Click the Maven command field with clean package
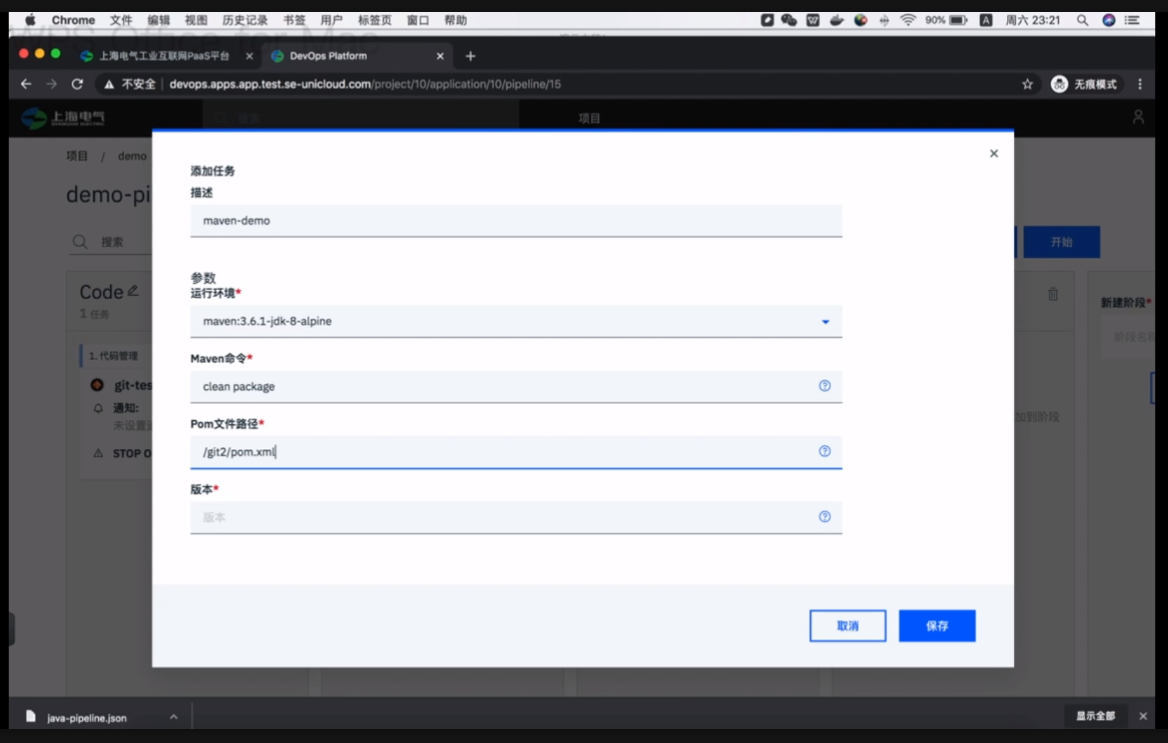 click(500, 386)
